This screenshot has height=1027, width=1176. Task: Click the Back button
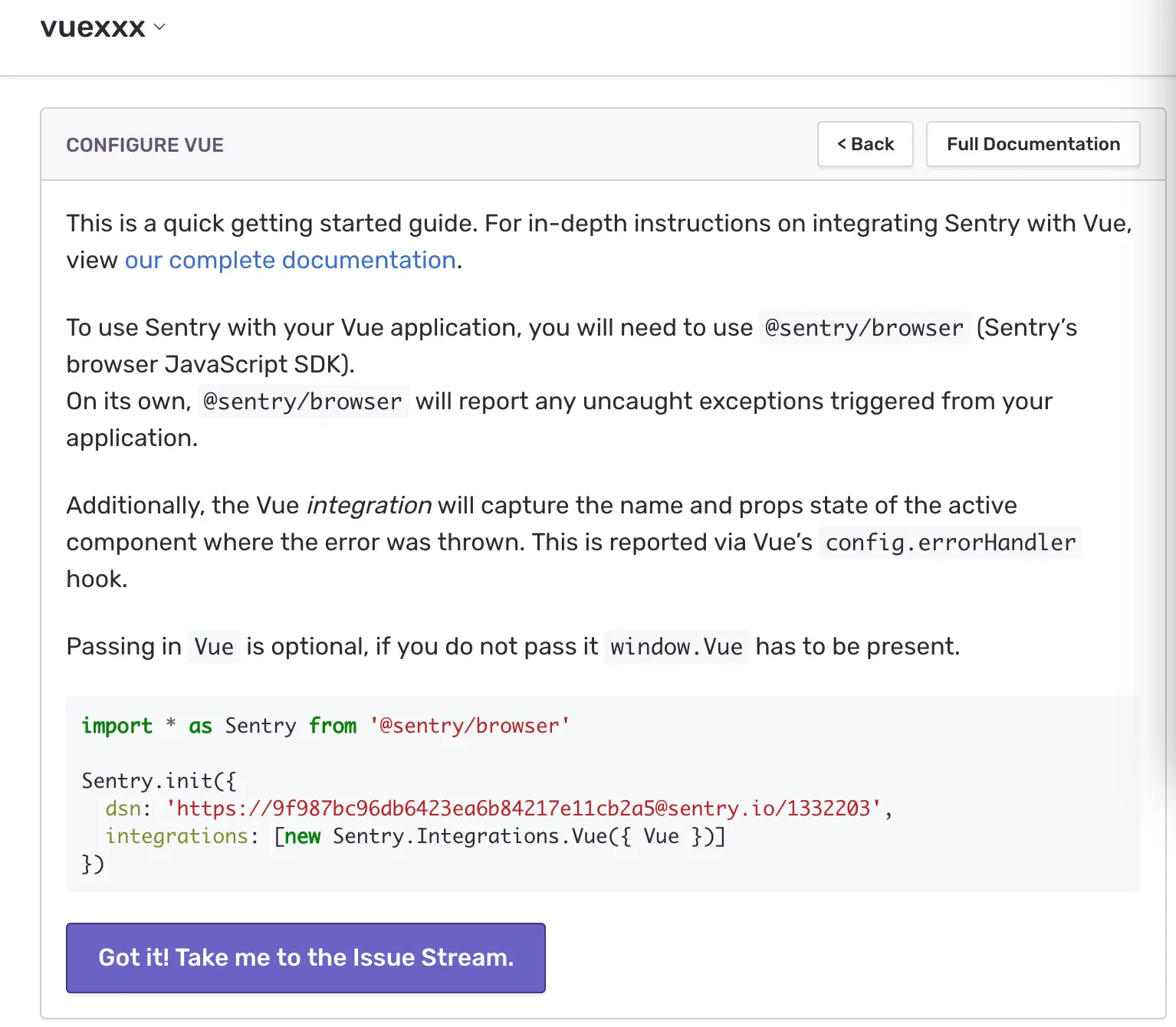point(865,144)
